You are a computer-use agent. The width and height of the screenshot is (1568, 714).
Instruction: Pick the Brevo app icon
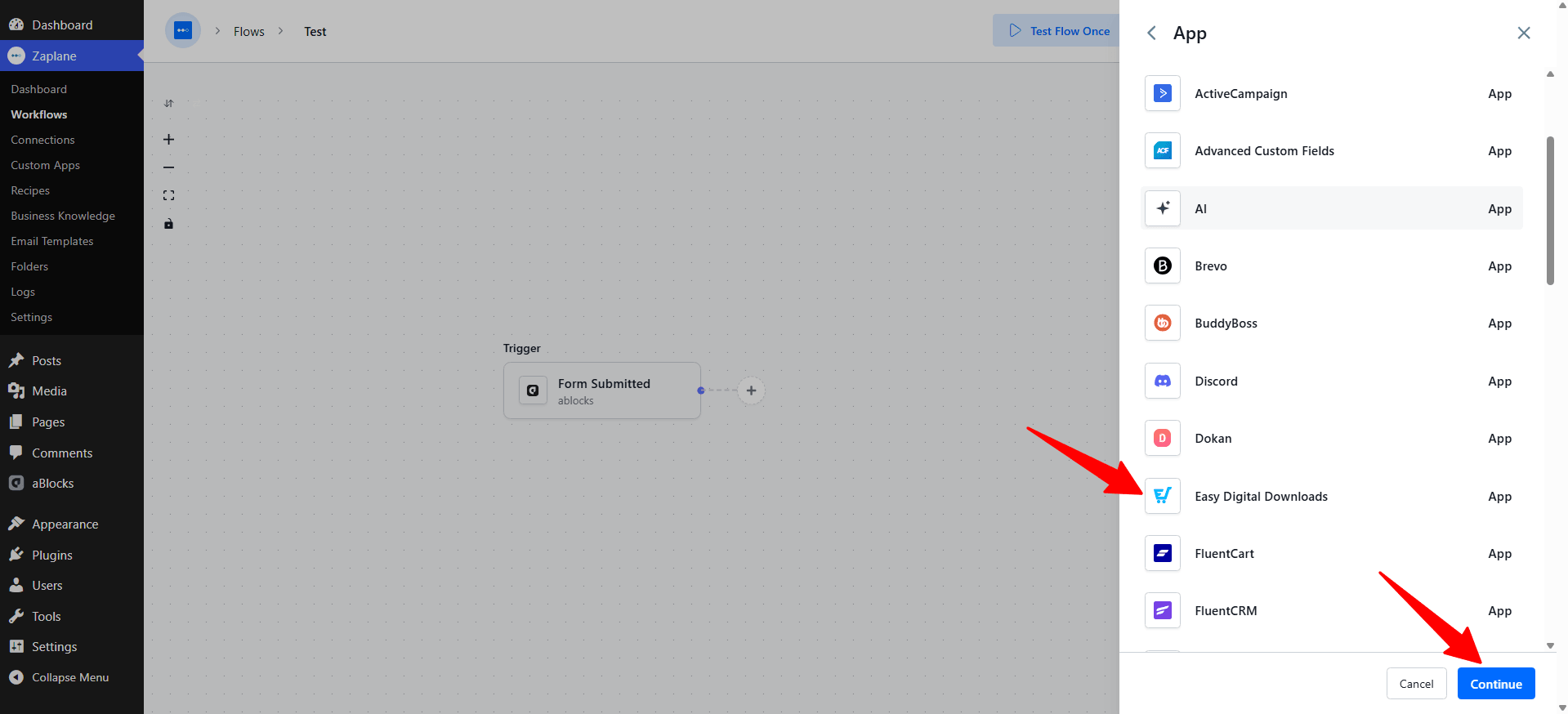point(1163,266)
